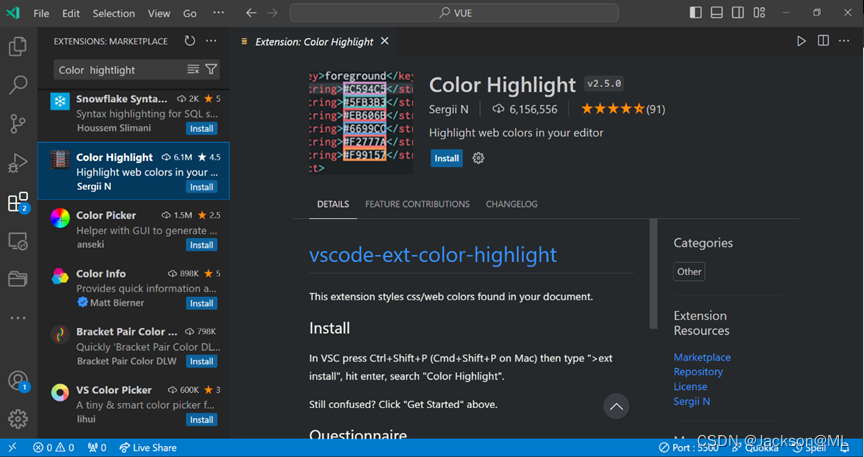Open the customize layout menu
This screenshot has width=864, height=457.
coord(759,13)
